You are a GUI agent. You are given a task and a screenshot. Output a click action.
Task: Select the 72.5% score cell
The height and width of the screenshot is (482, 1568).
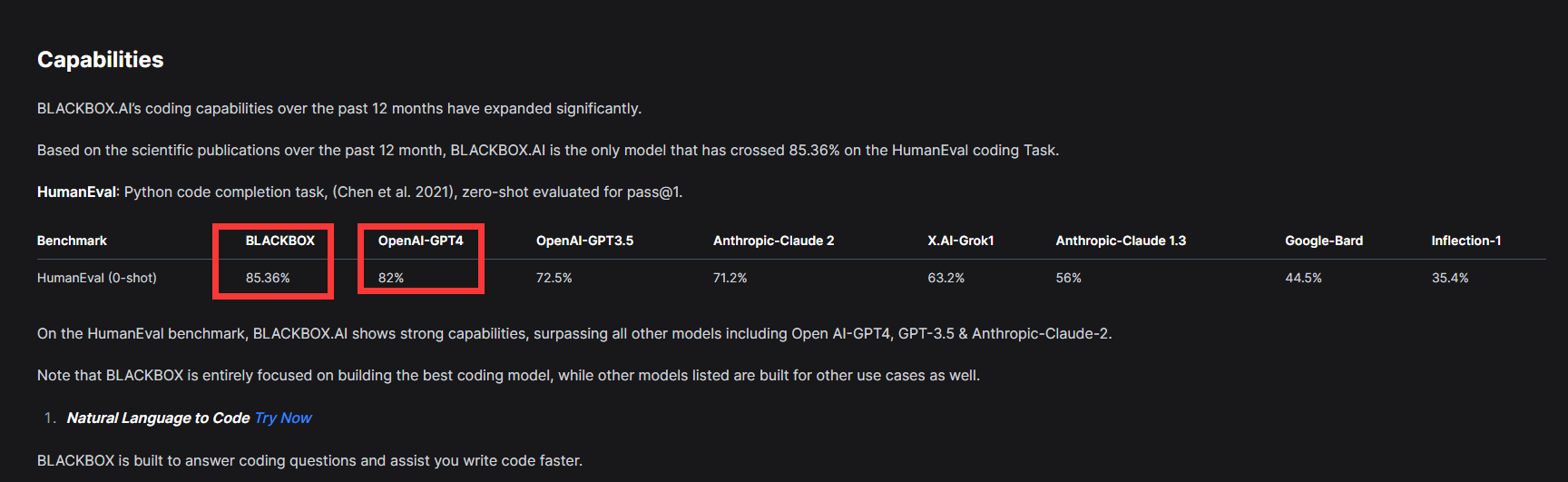pos(554,278)
